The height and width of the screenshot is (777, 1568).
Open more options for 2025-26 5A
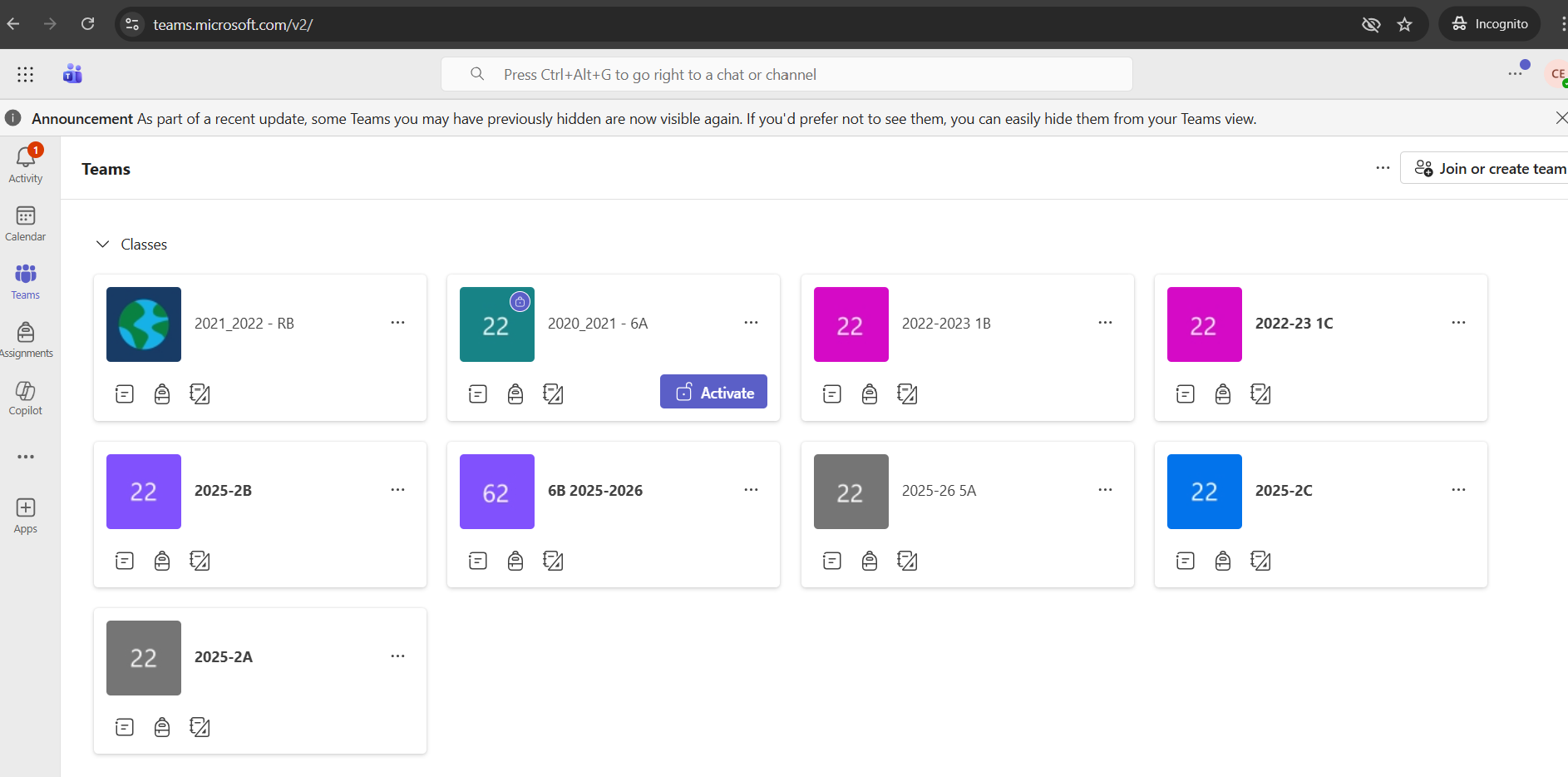pyautogui.click(x=1105, y=490)
